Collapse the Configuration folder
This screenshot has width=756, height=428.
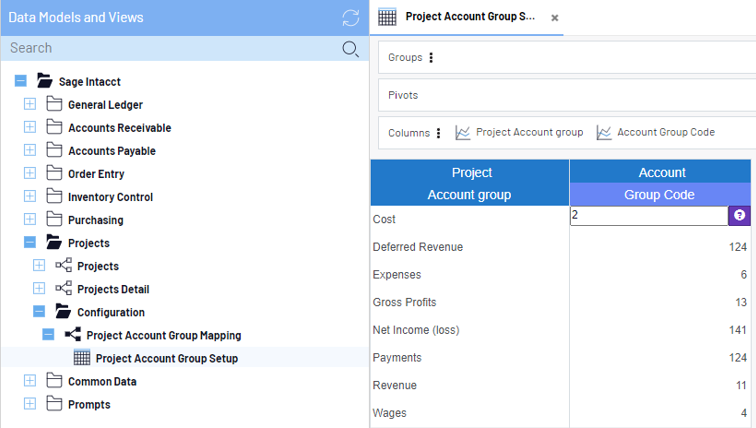tap(39, 312)
